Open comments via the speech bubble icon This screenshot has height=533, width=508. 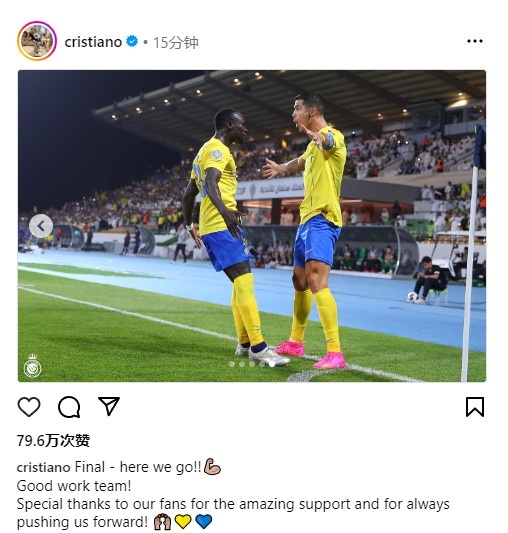[69, 407]
